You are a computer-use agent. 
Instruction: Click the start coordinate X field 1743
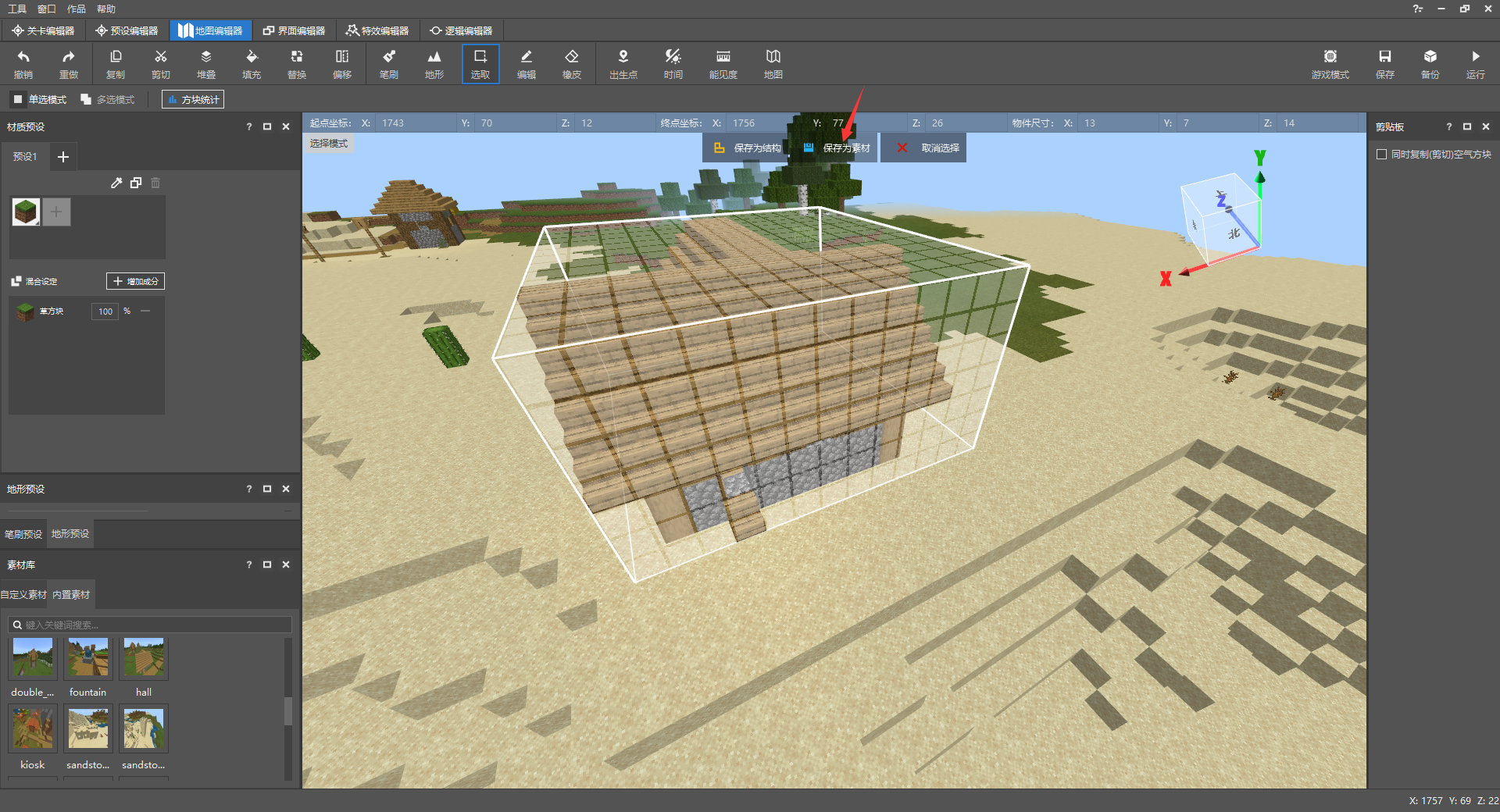coord(415,123)
